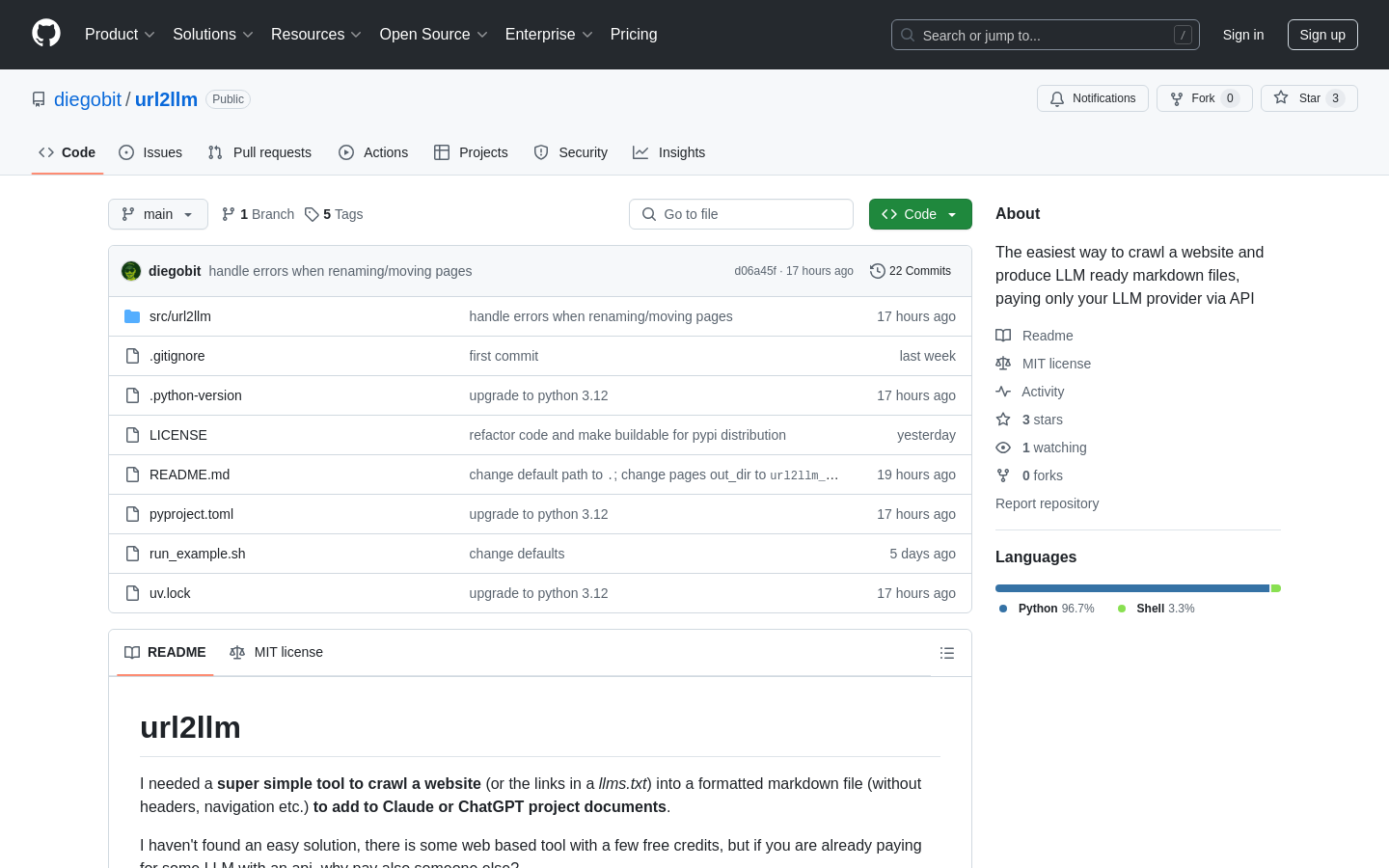This screenshot has width=1389, height=868.
Task: Focus the Go to file search field
Action: point(741,214)
